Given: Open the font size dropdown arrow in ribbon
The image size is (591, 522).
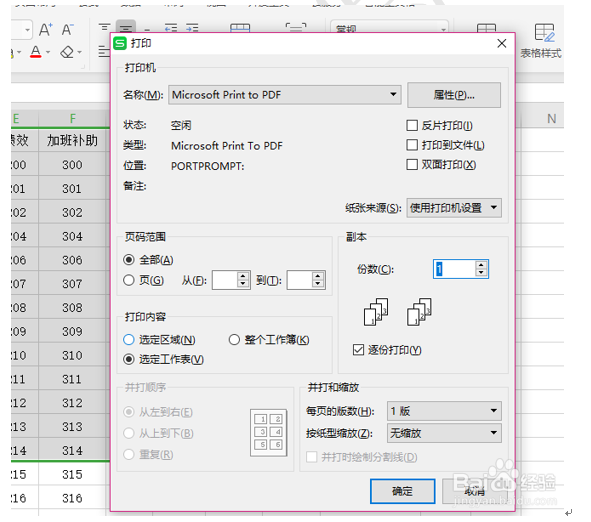Looking at the screenshot, I should click(x=28, y=29).
